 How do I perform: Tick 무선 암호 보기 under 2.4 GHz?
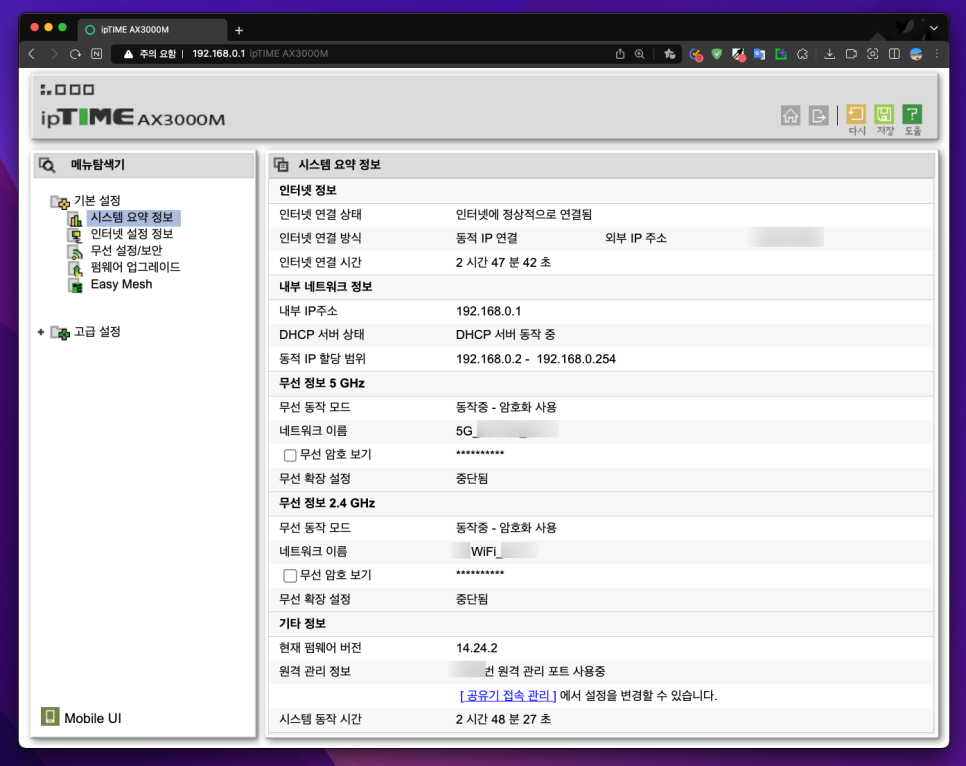(290, 576)
